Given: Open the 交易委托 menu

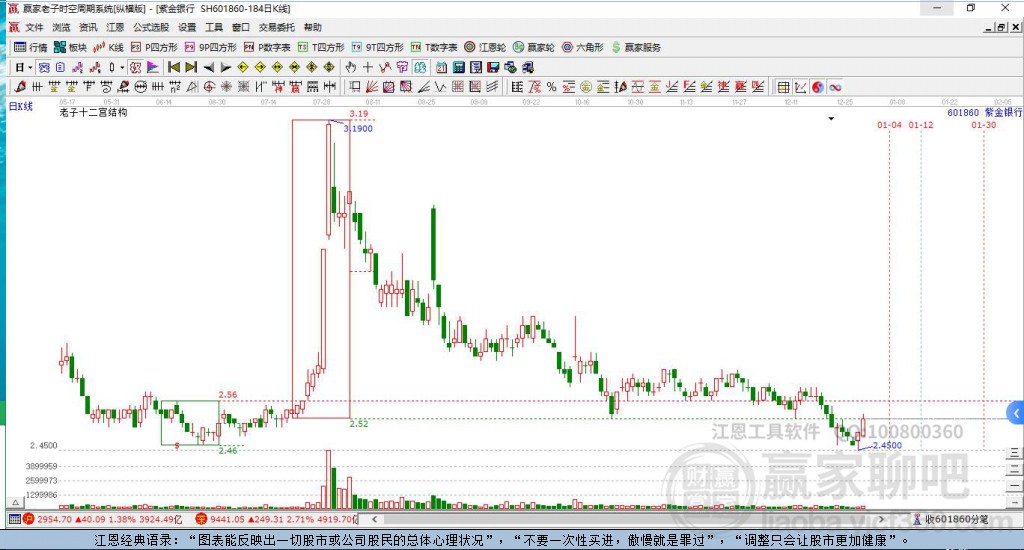Looking at the screenshot, I should point(276,27).
